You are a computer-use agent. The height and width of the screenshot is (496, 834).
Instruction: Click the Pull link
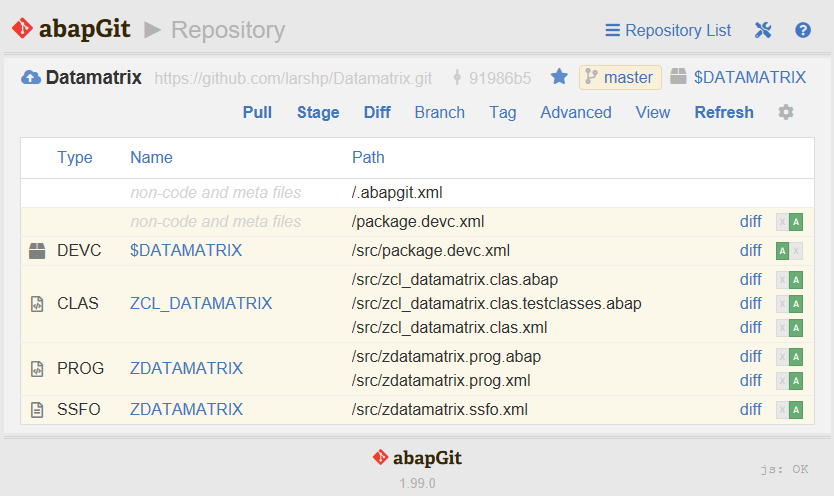[x=257, y=113]
